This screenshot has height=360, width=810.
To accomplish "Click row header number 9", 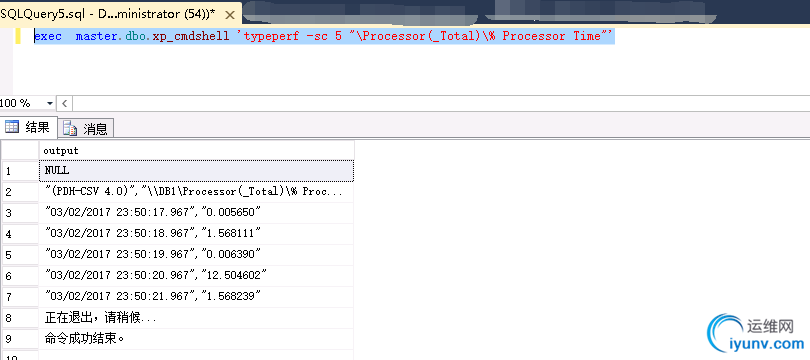I will pyautogui.click(x=20, y=339).
